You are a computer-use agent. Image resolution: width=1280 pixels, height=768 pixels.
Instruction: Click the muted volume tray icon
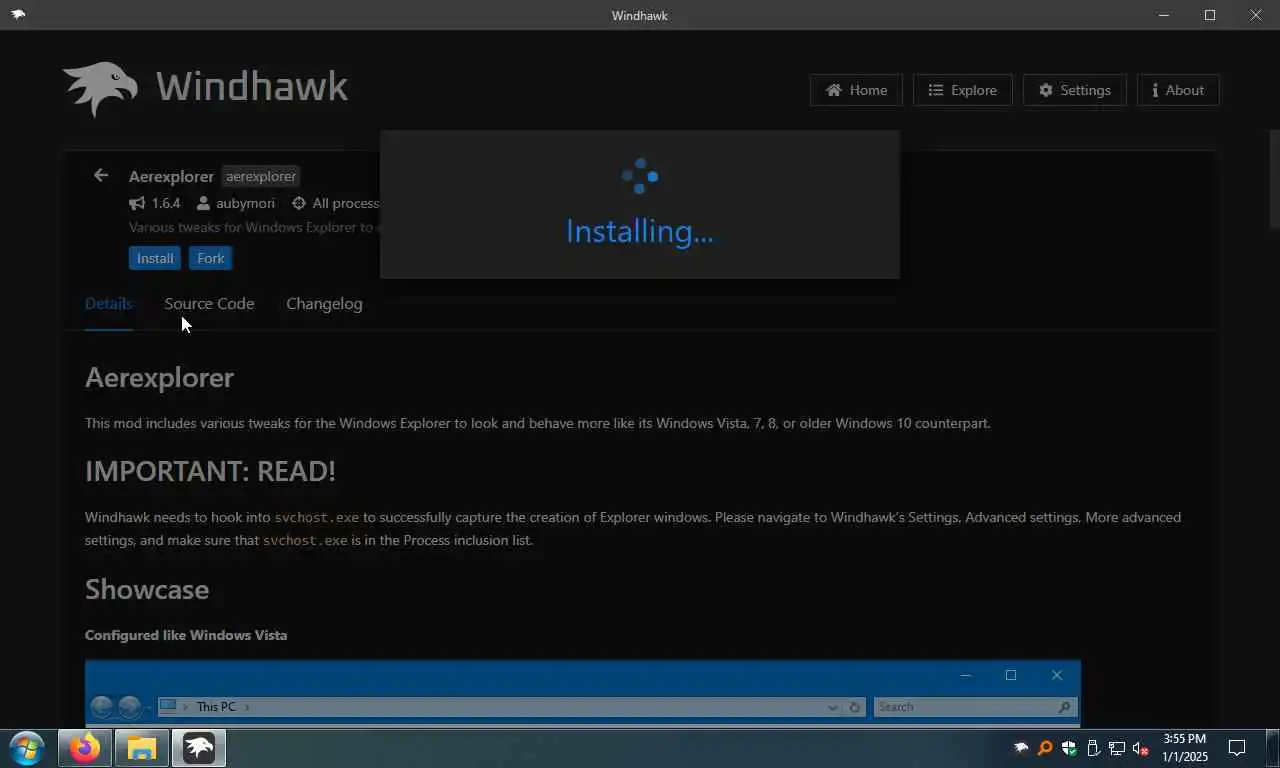1141,748
